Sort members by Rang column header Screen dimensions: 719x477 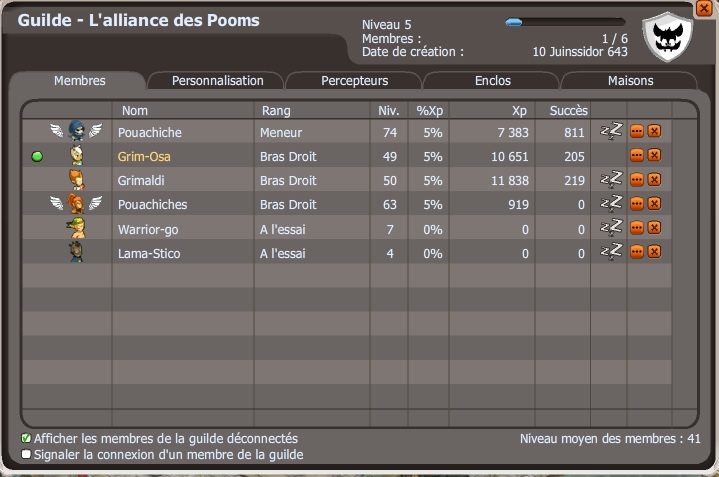point(275,110)
